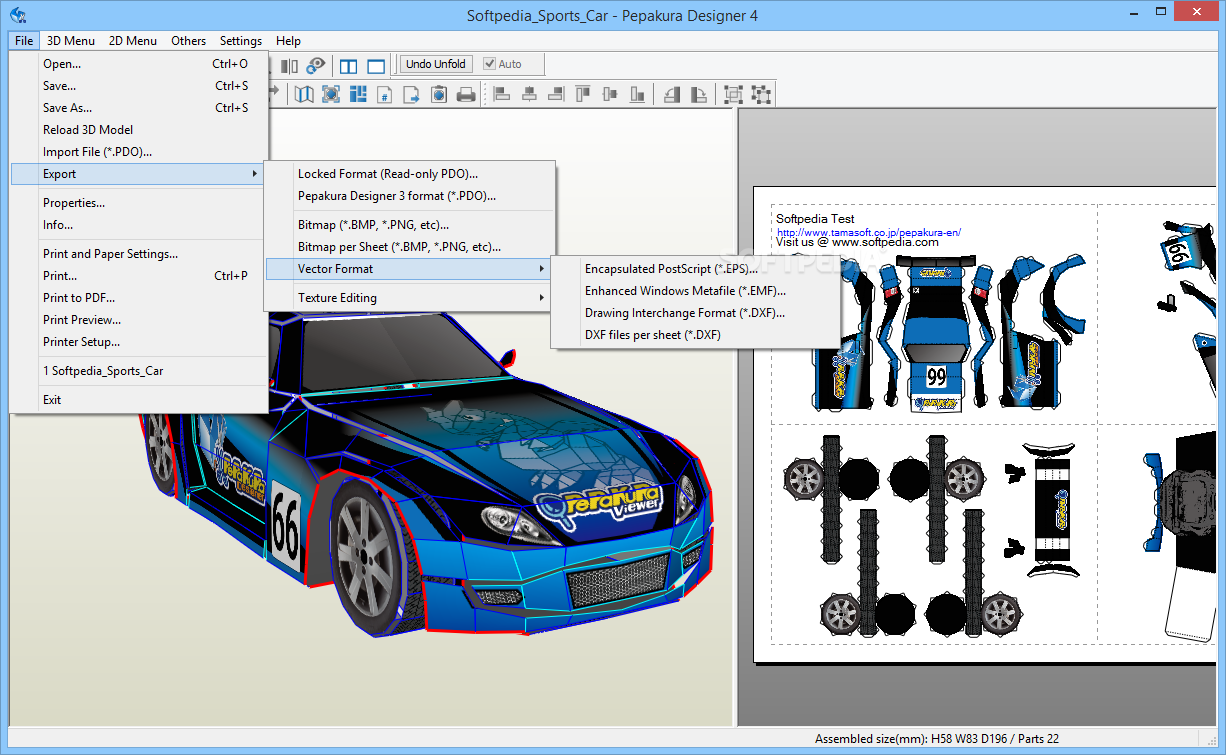Select Save As... in the File menu
Viewport: 1226px width, 755px height.
click(139, 108)
